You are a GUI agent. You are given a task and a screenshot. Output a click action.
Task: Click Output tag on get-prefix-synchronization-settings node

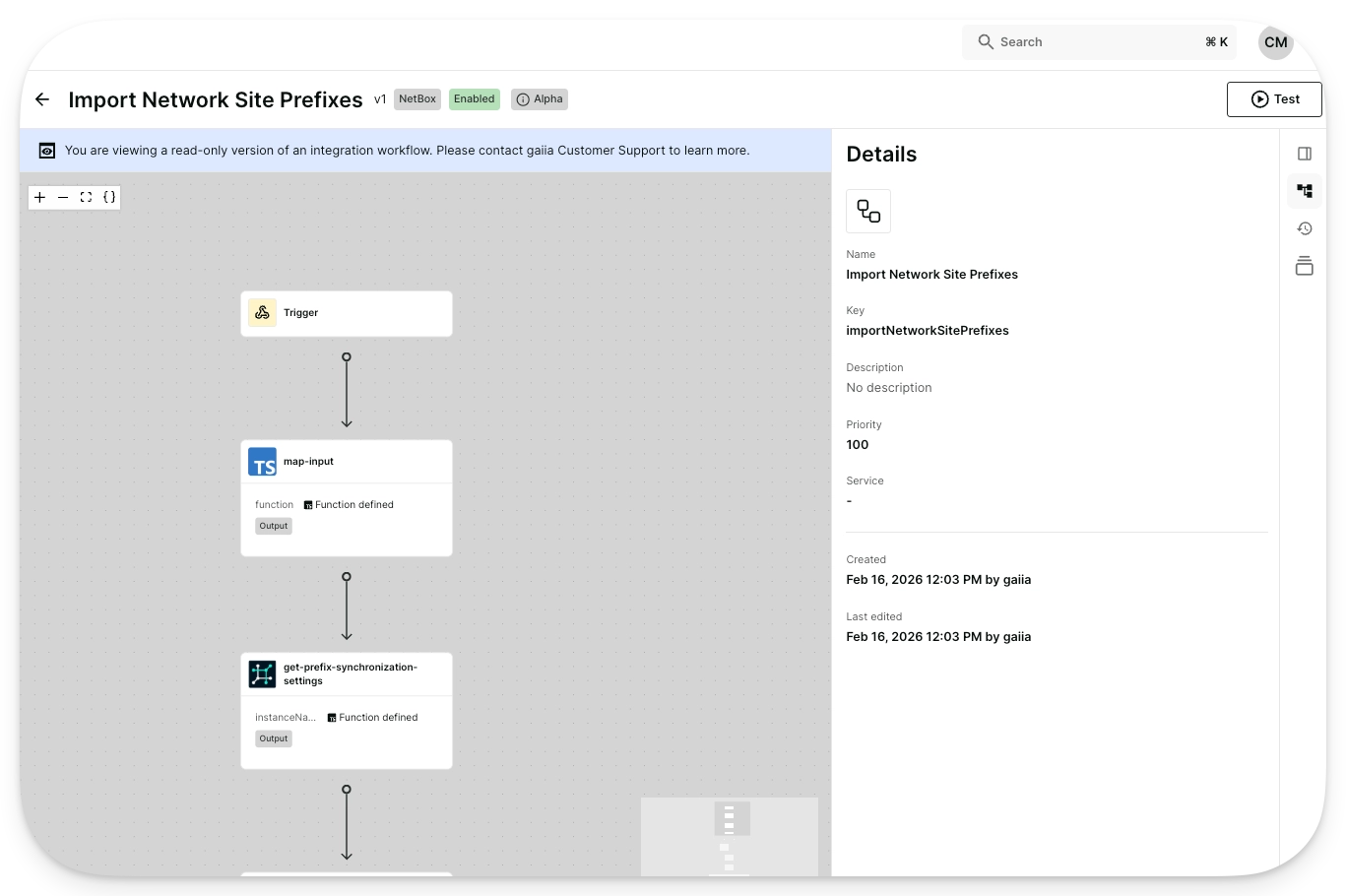click(x=274, y=738)
